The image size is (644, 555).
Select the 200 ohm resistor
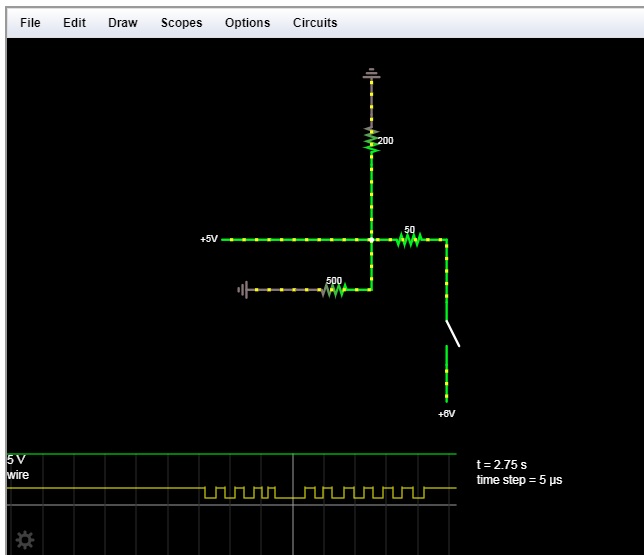coord(371,140)
